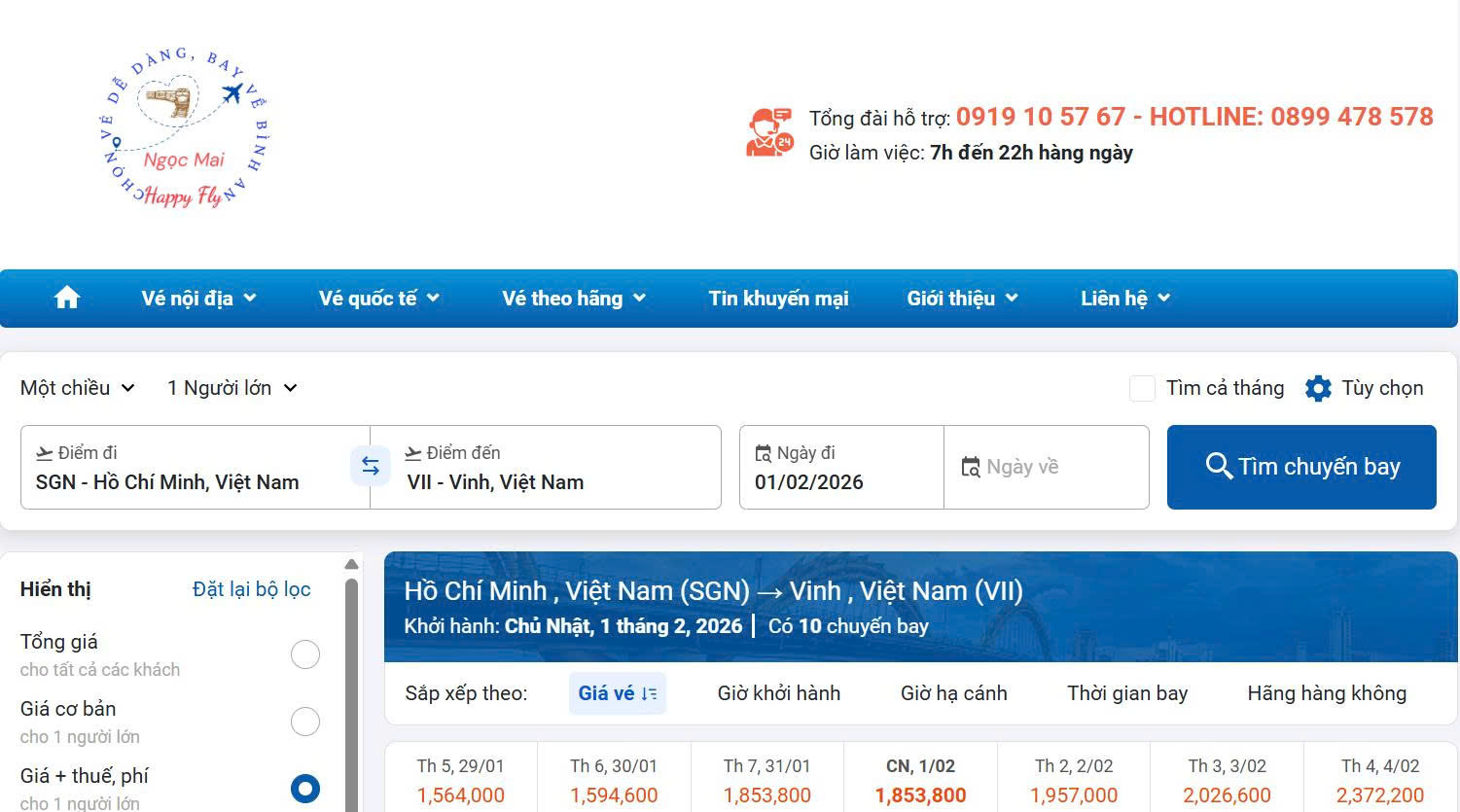Open Tùy chọn via the gear icon

click(1319, 388)
